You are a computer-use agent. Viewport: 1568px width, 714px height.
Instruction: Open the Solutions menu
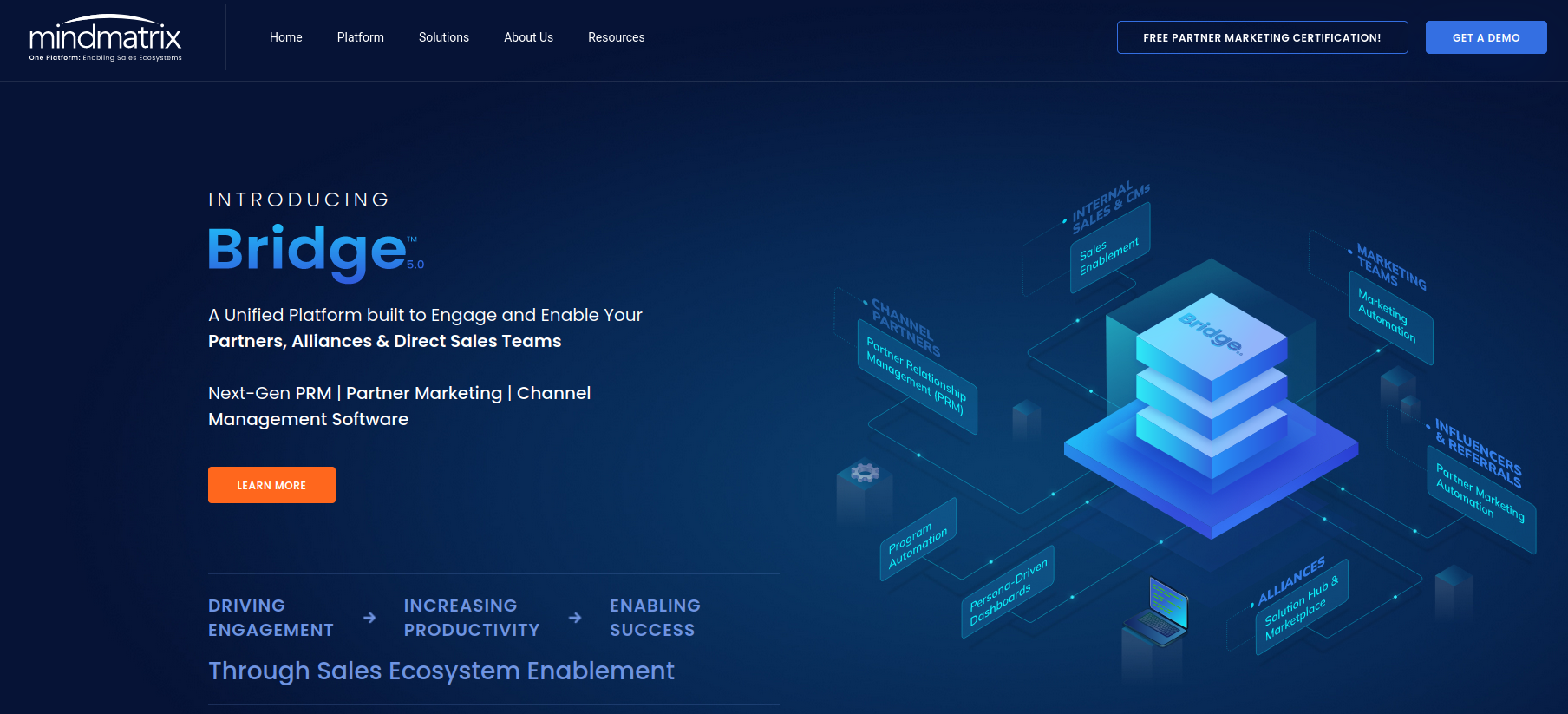pyautogui.click(x=444, y=37)
